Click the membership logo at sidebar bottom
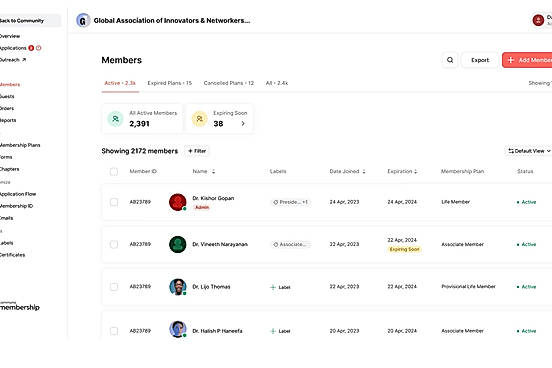552x368 pixels. (x=20, y=306)
